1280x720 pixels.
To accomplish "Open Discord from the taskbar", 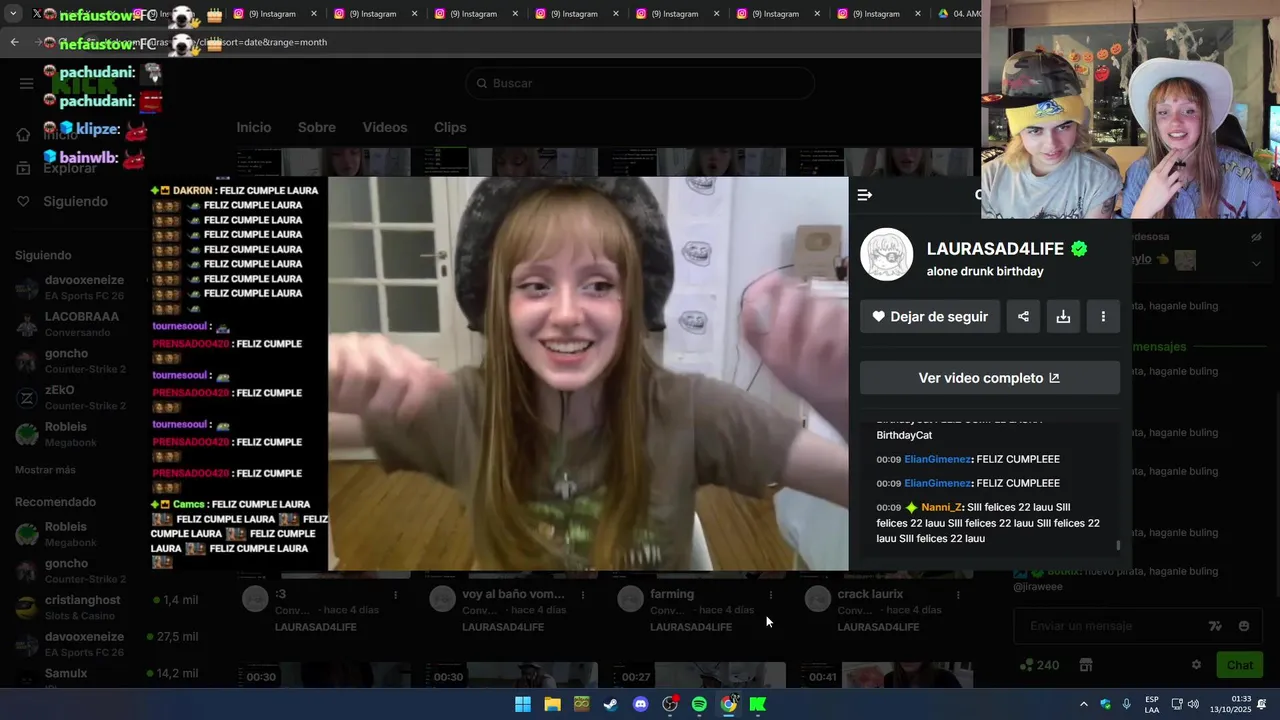I will point(641,704).
